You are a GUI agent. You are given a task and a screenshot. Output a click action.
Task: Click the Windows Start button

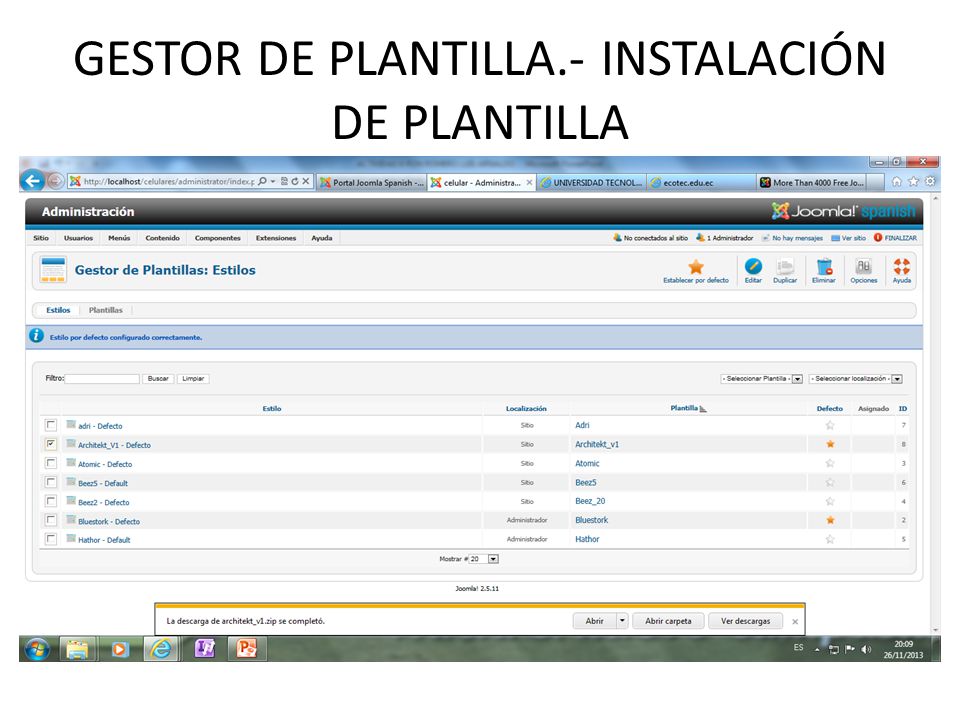click(x=37, y=649)
